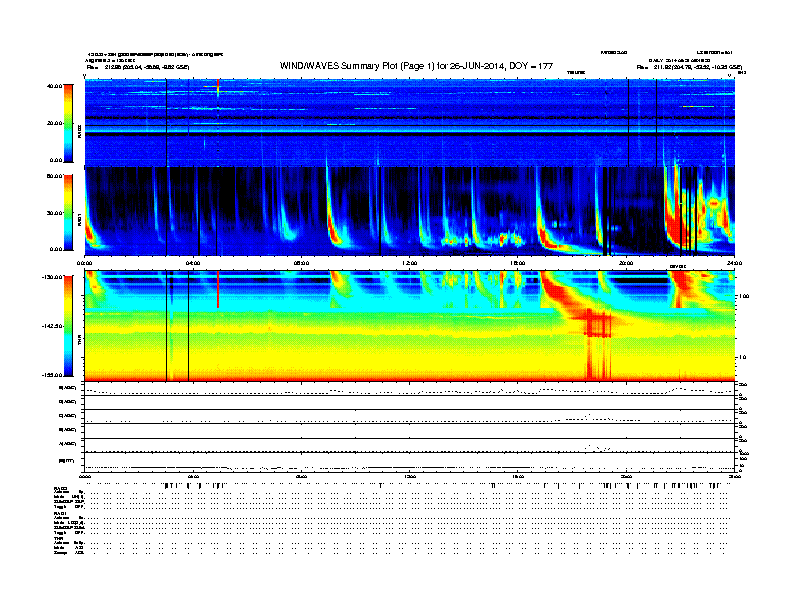Image resolution: width=792 pixels, height=612 pixels.
Task: Click the RAD2 panel color scale bar
Action: pyautogui.click(x=68, y=124)
